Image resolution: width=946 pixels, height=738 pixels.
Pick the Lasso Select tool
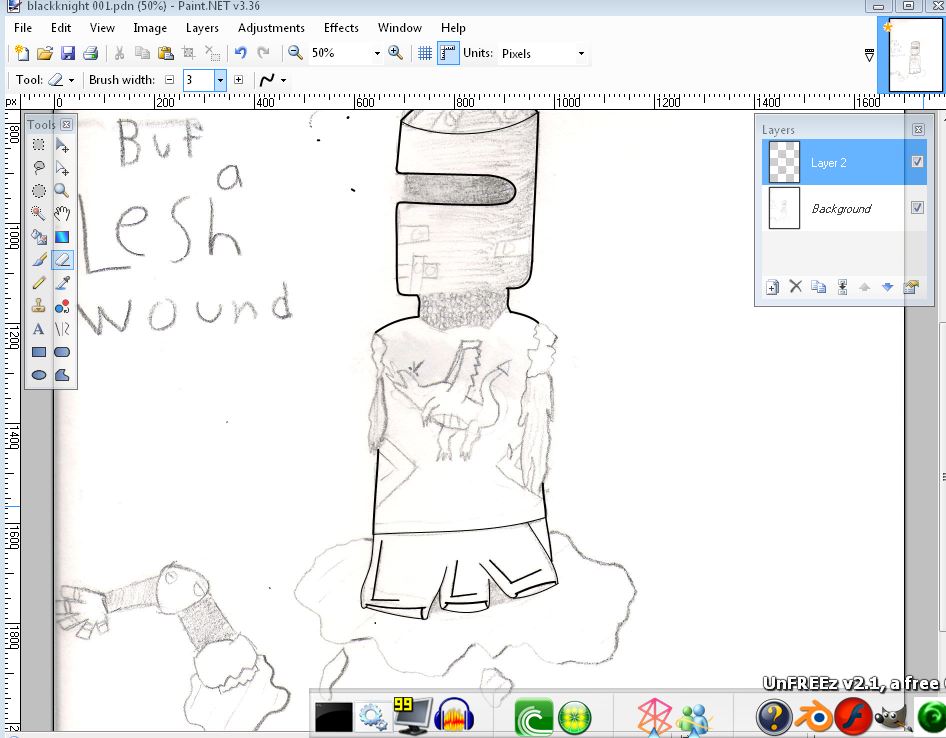point(39,168)
